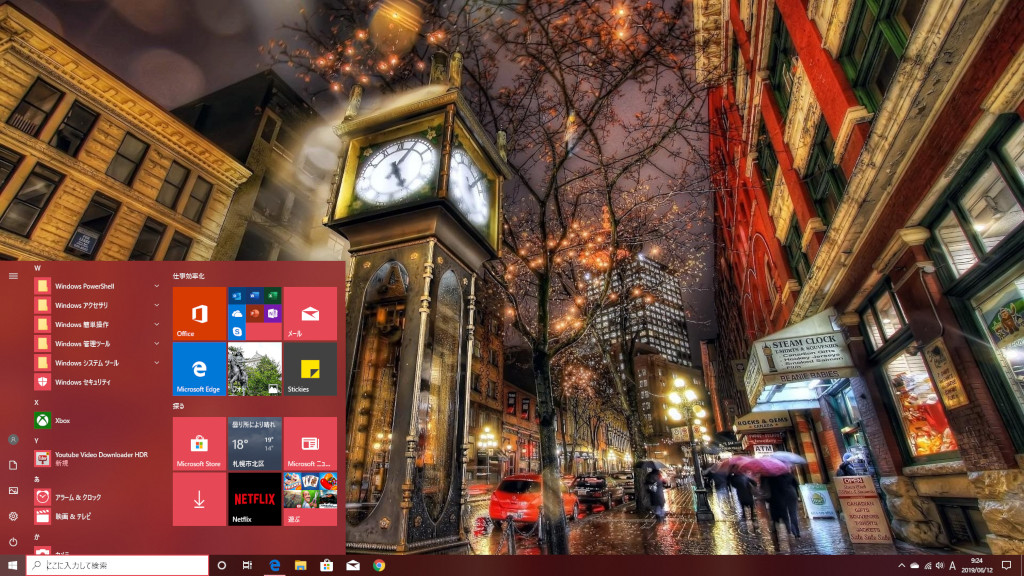Launch Chrome from the taskbar
The image size is (1024, 576).
(379, 566)
